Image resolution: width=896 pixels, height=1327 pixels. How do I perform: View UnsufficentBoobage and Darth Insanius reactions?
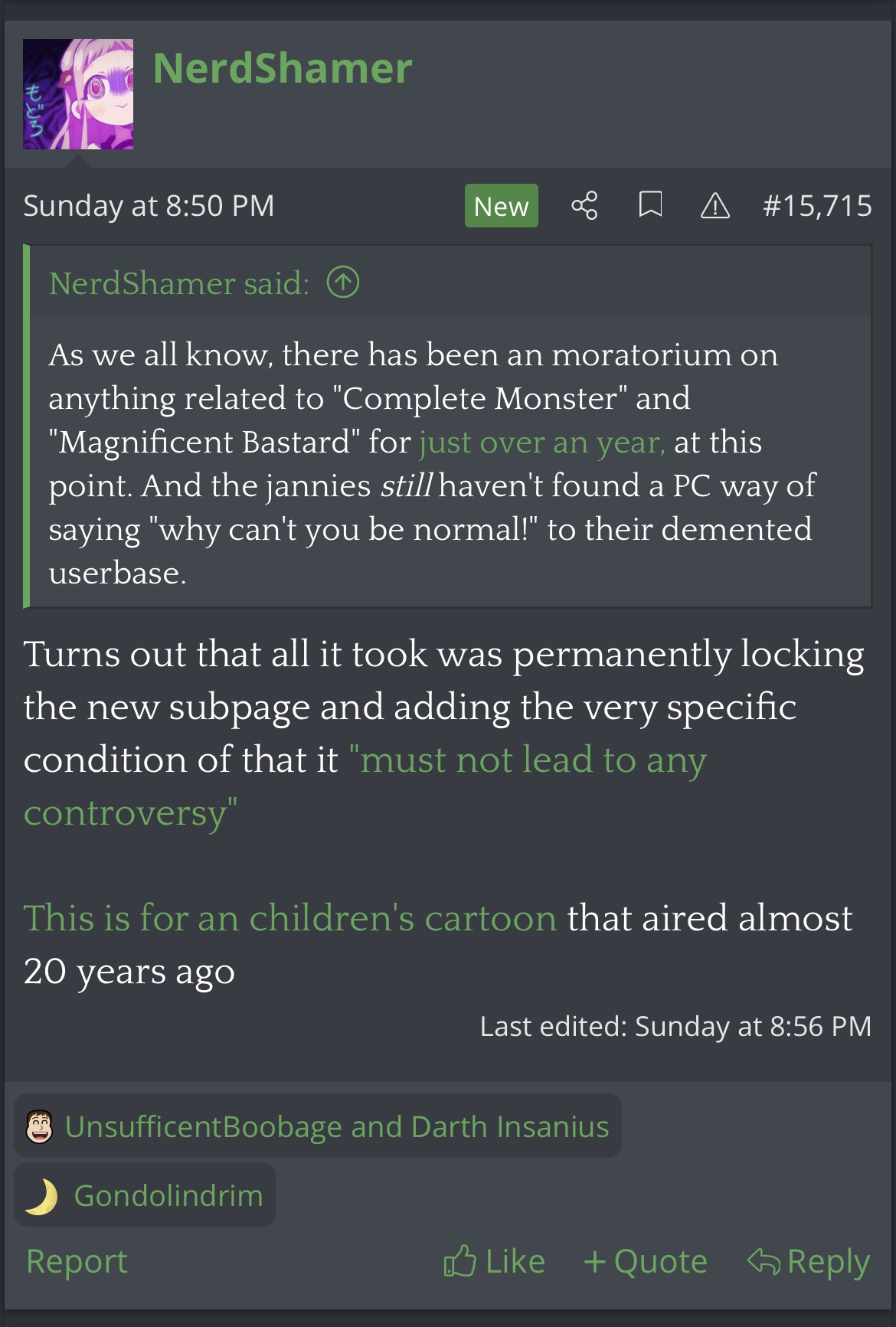click(337, 1127)
